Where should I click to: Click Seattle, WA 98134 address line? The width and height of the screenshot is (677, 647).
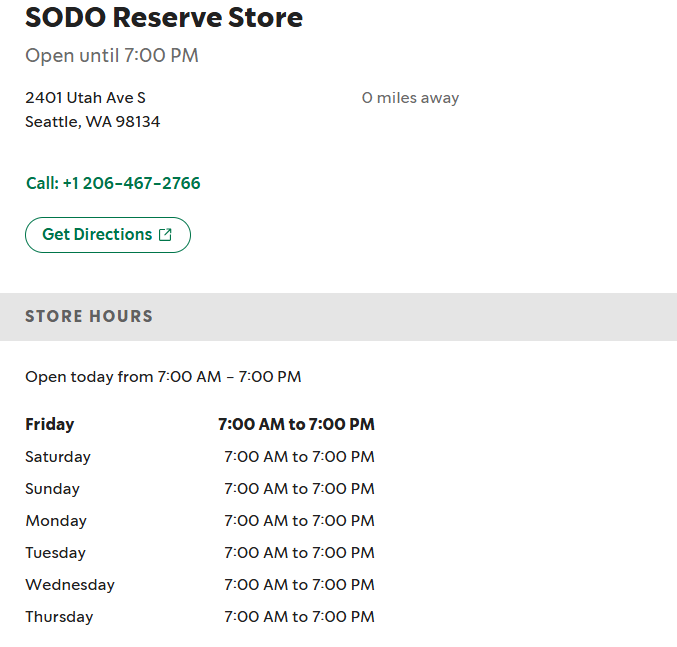pos(92,122)
